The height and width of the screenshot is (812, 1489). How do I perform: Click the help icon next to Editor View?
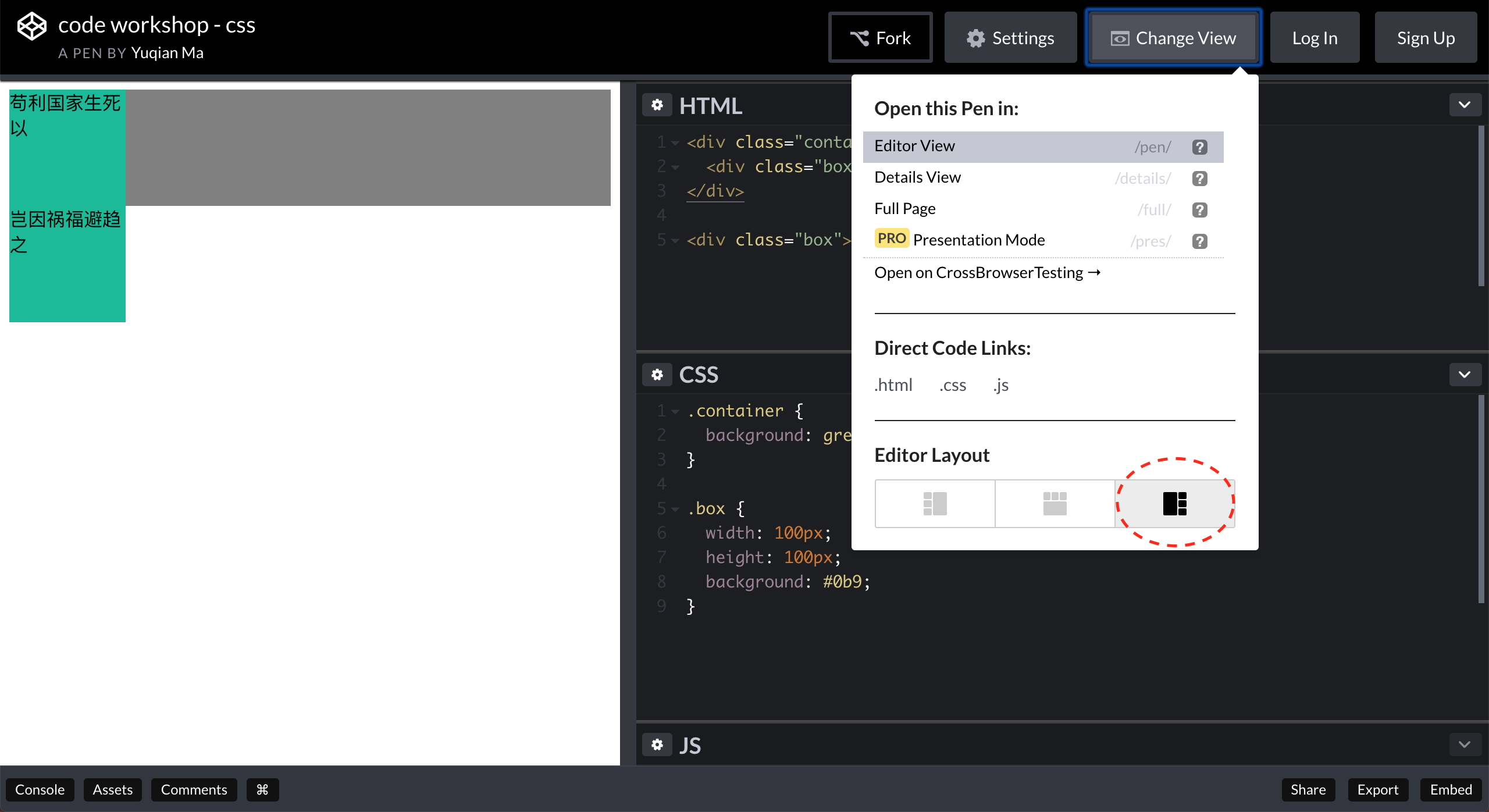coord(1199,147)
